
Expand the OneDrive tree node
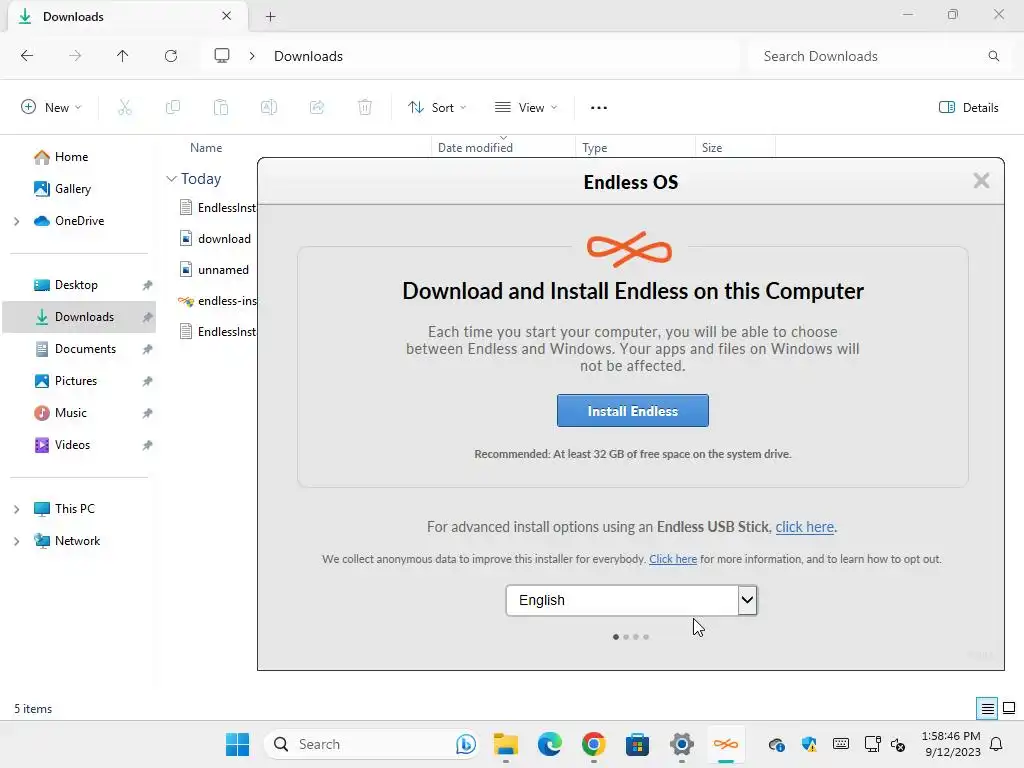(x=16, y=221)
